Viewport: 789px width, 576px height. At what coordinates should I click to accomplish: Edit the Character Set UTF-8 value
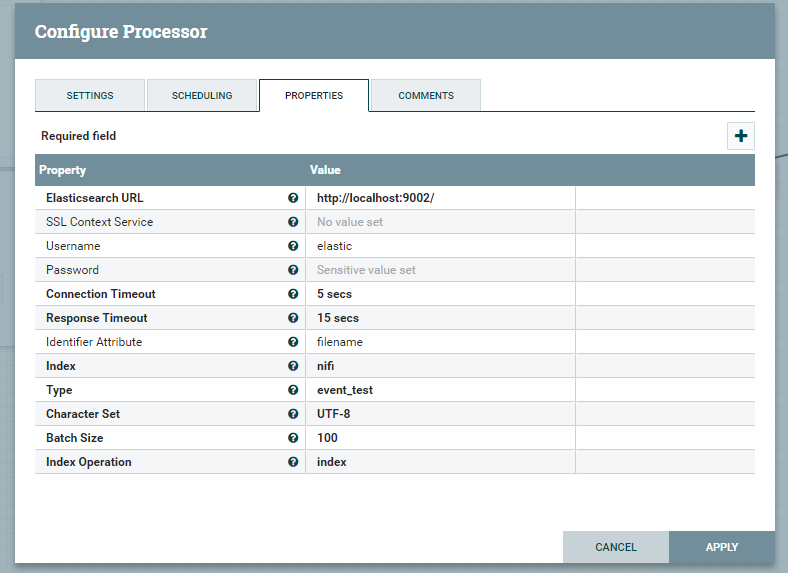[440, 414]
